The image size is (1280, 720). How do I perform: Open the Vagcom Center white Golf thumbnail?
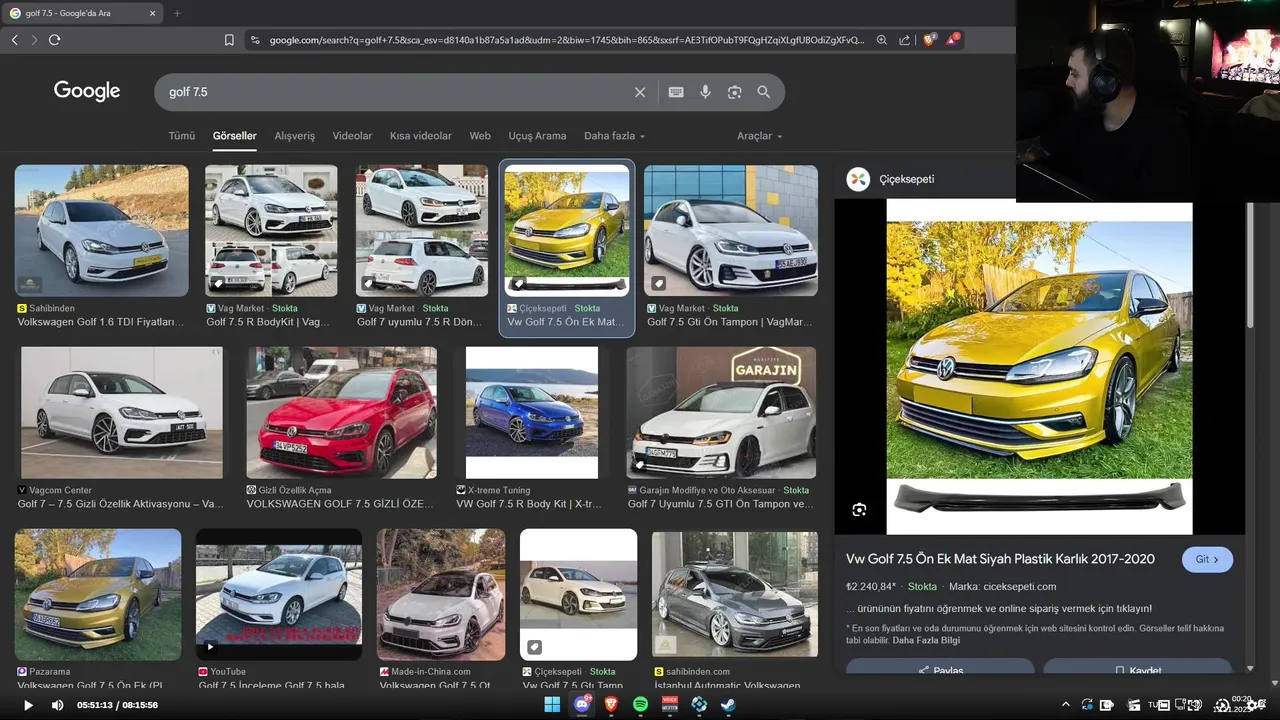click(x=122, y=413)
